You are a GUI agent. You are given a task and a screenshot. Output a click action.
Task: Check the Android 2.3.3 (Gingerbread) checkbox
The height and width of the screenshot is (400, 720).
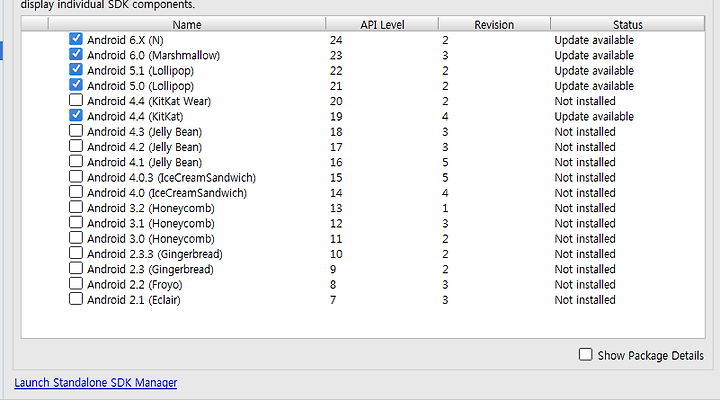pyautogui.click(x=76, y=253)
